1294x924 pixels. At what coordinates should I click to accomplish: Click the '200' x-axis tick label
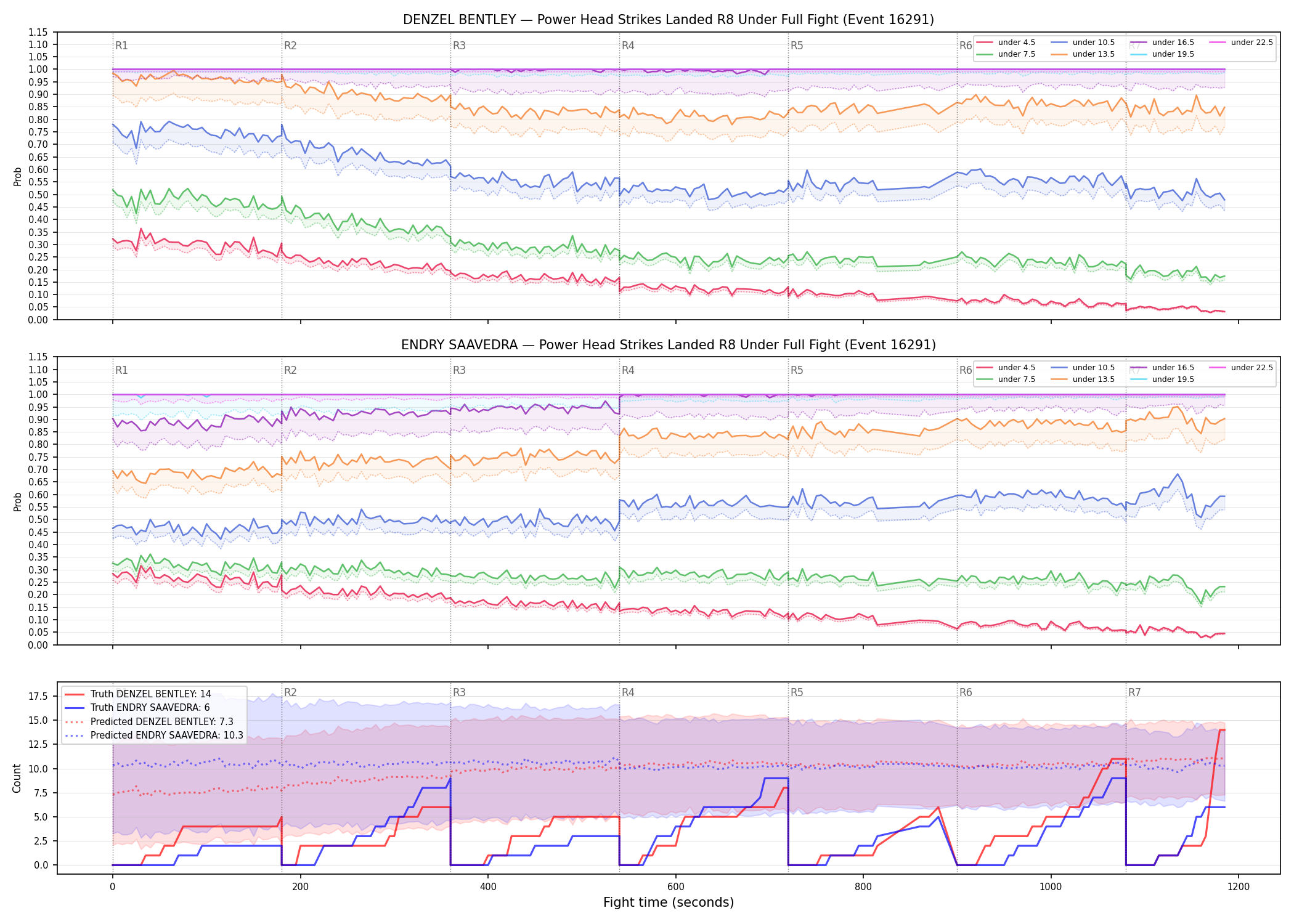[300, 887]
